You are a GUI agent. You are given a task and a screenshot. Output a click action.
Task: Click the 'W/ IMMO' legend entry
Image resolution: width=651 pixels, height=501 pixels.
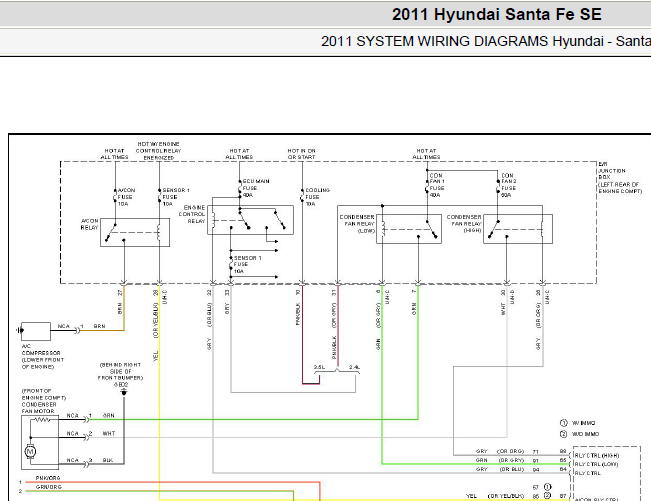pos(578,423)
